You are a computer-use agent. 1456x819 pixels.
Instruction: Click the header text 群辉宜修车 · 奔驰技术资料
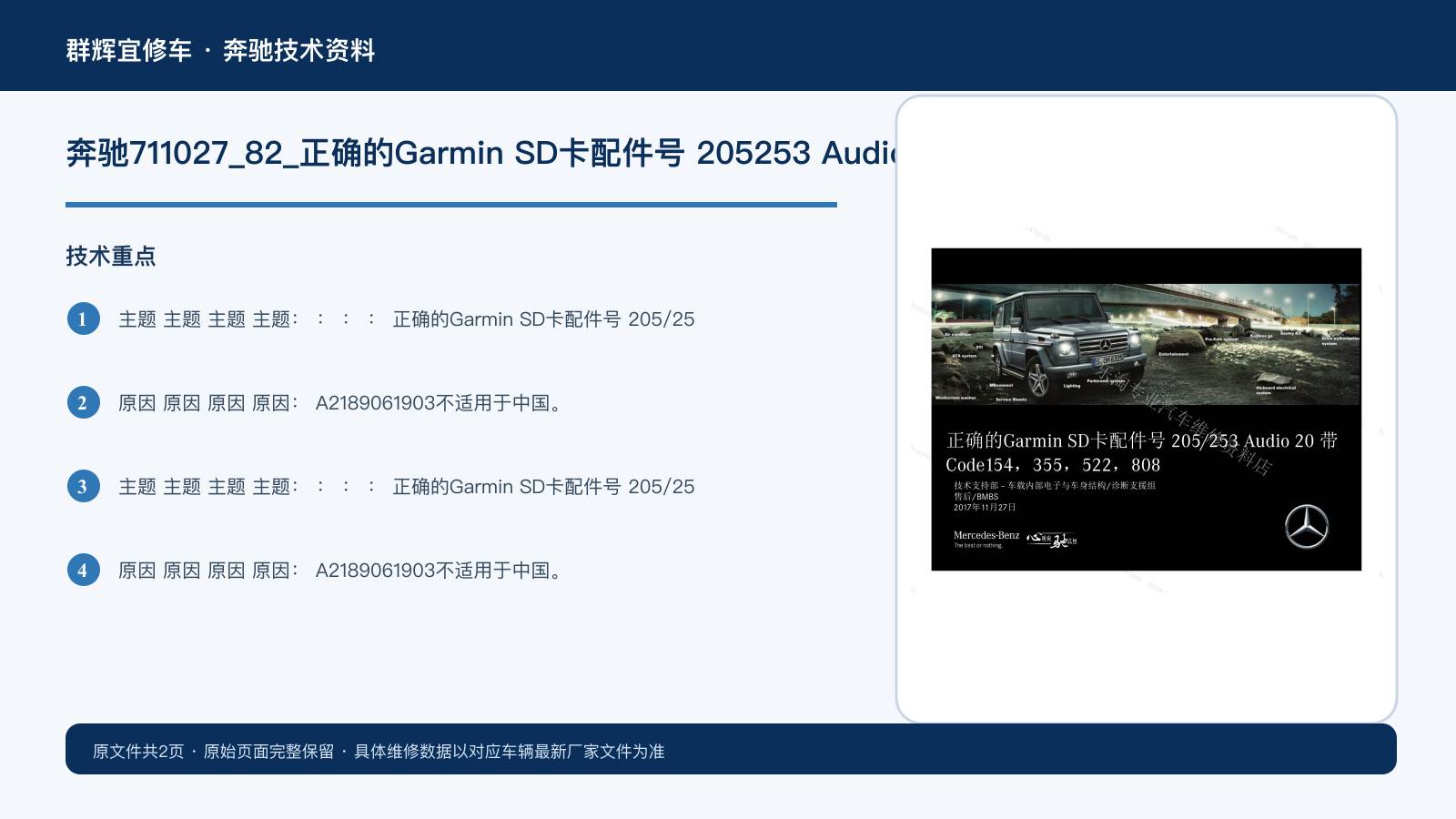pos(220,50)
